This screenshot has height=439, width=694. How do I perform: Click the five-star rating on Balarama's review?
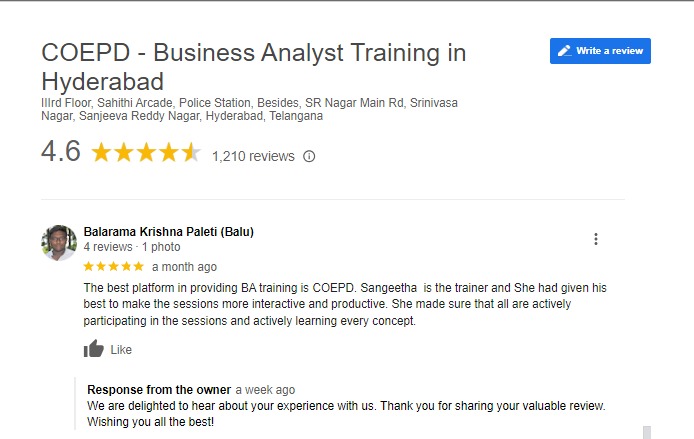click(x=113, y=267)
